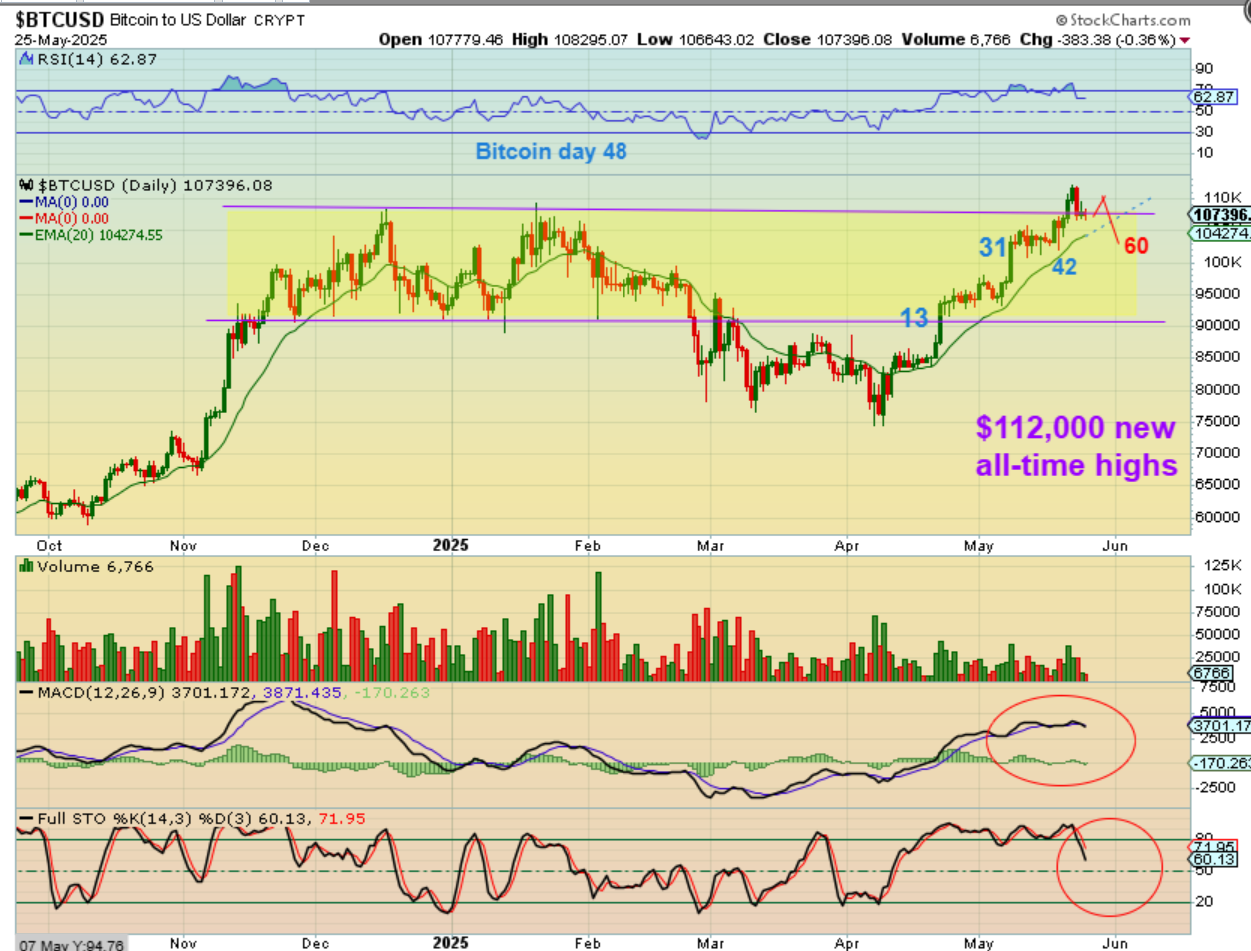Click the blue line marker of blue MA(0)
The width and height of the screenshot is (1251, 951).
pos(24,203)
